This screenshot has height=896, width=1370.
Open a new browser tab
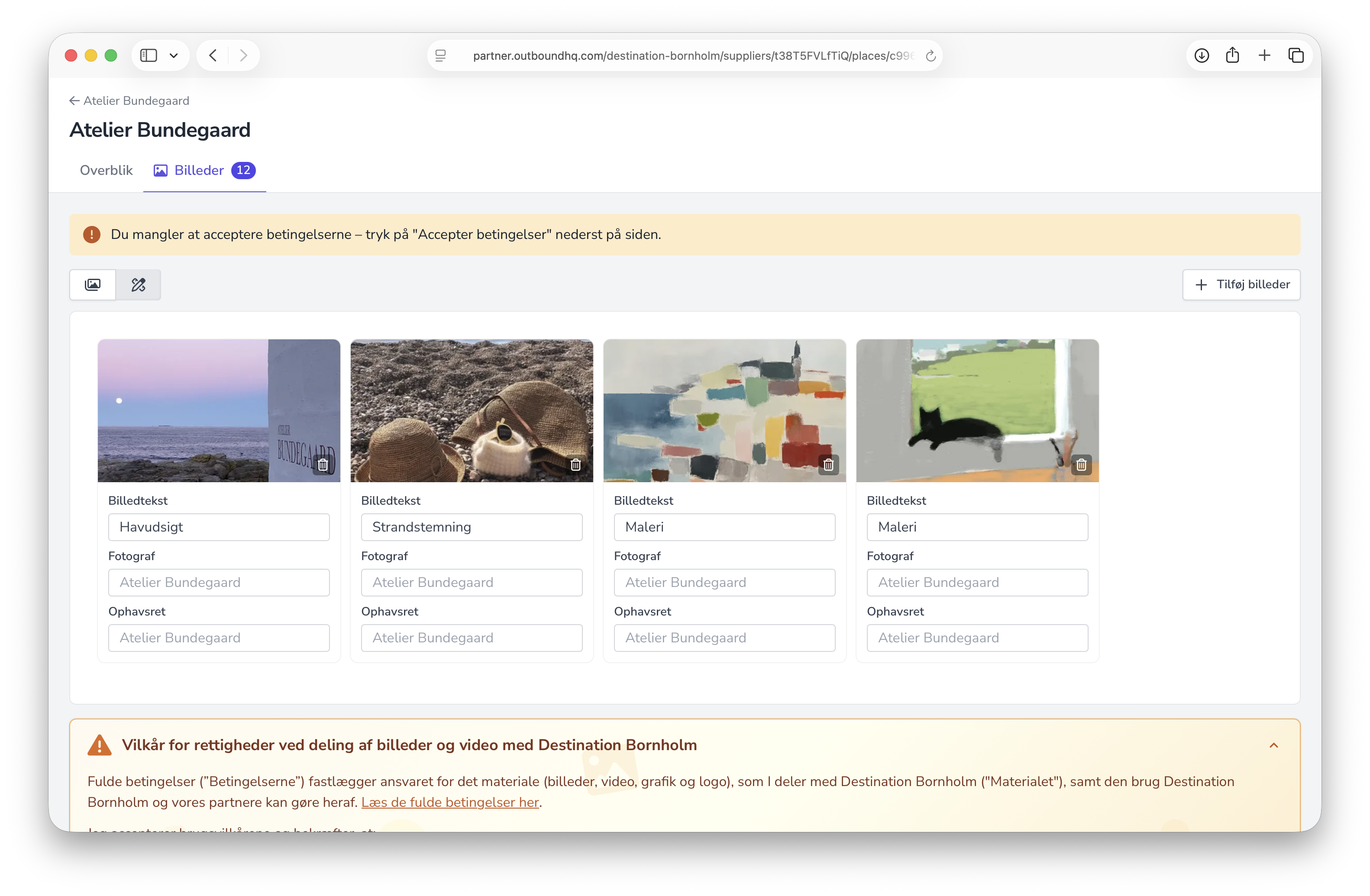click(x=1264, y=55)
